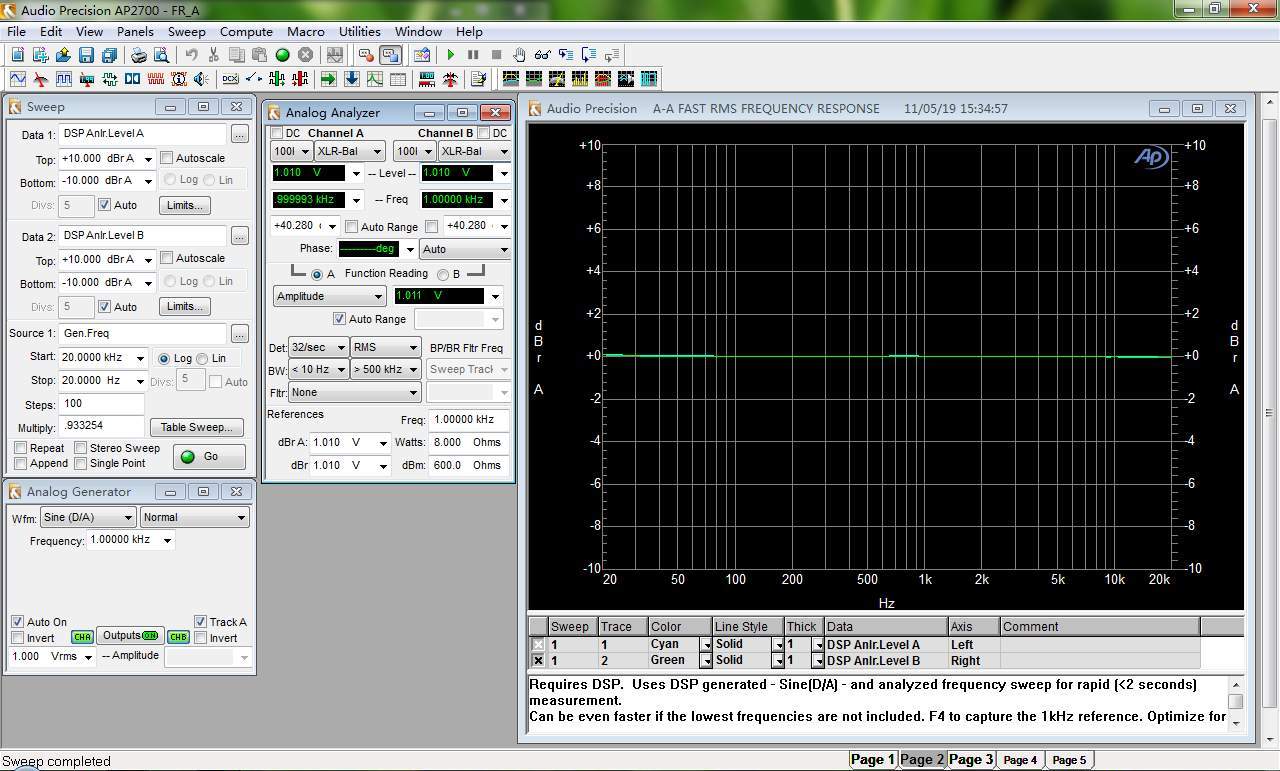Click the speaker/headphone monitor panel icon
The image size is (1280, 771).
pos(201,79)
